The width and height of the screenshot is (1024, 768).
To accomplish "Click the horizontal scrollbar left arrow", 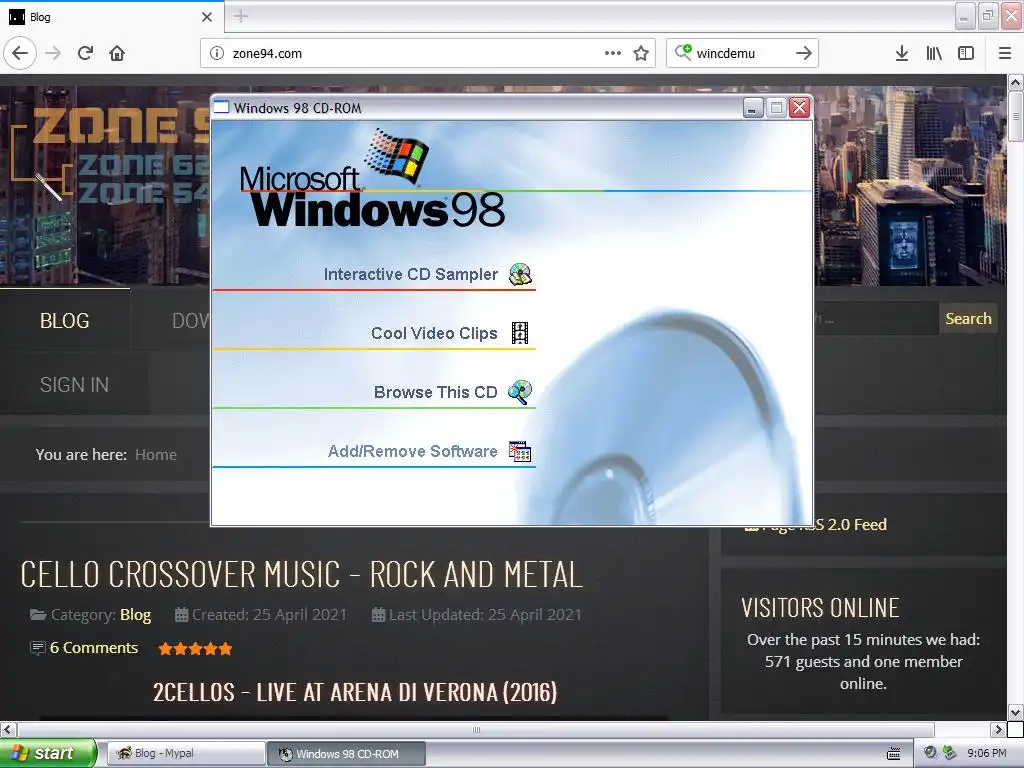I will [8, 729].
